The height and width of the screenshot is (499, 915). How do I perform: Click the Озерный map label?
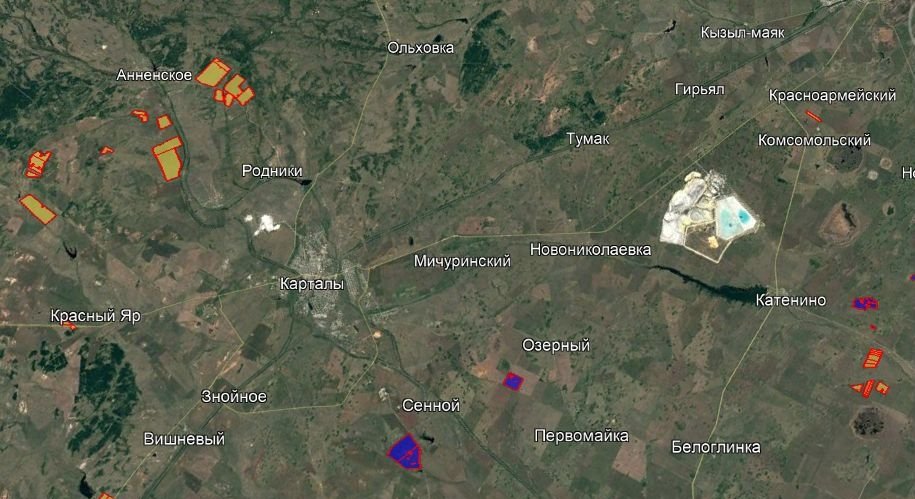click(x=556, y=346)
